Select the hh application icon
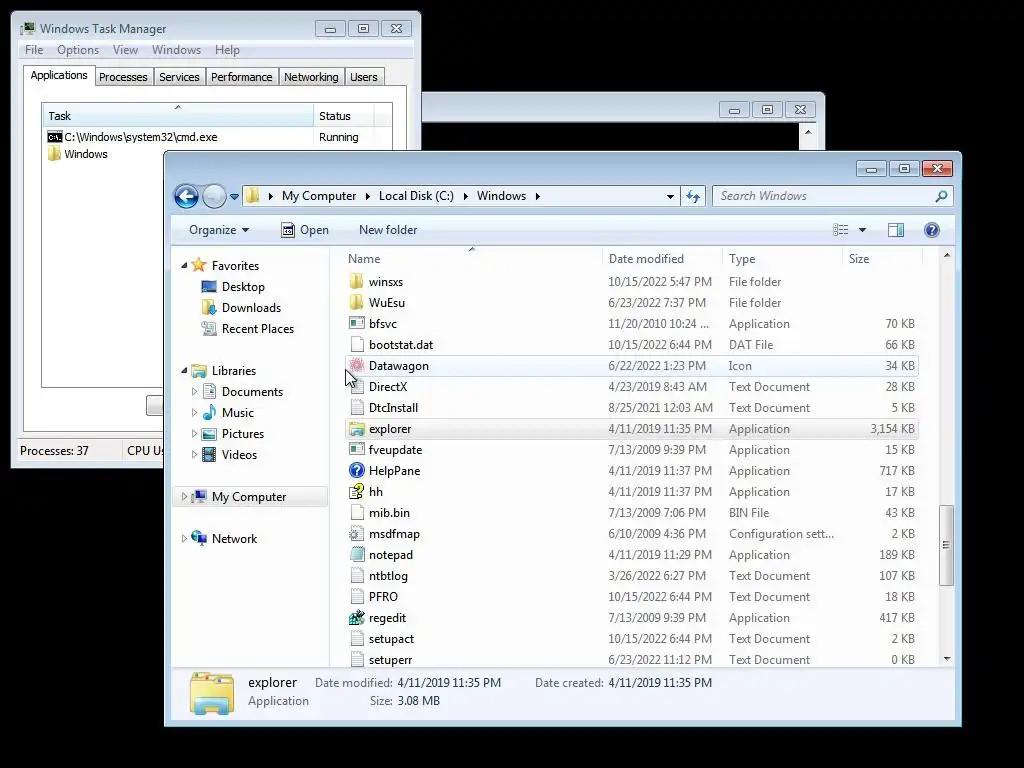Image resolution: width=1024 pixels, height=768 pixels. coord(357,491)
